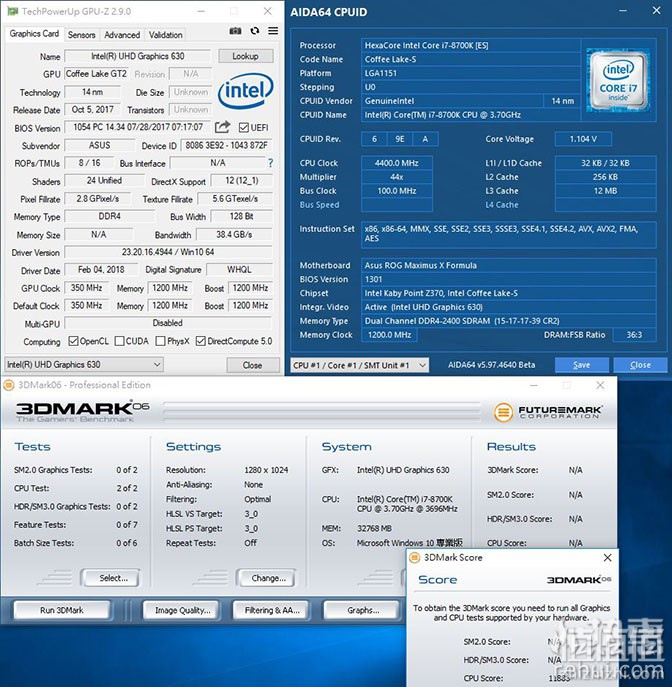Click the BIOS share/export arrow icon

(222, 127)
